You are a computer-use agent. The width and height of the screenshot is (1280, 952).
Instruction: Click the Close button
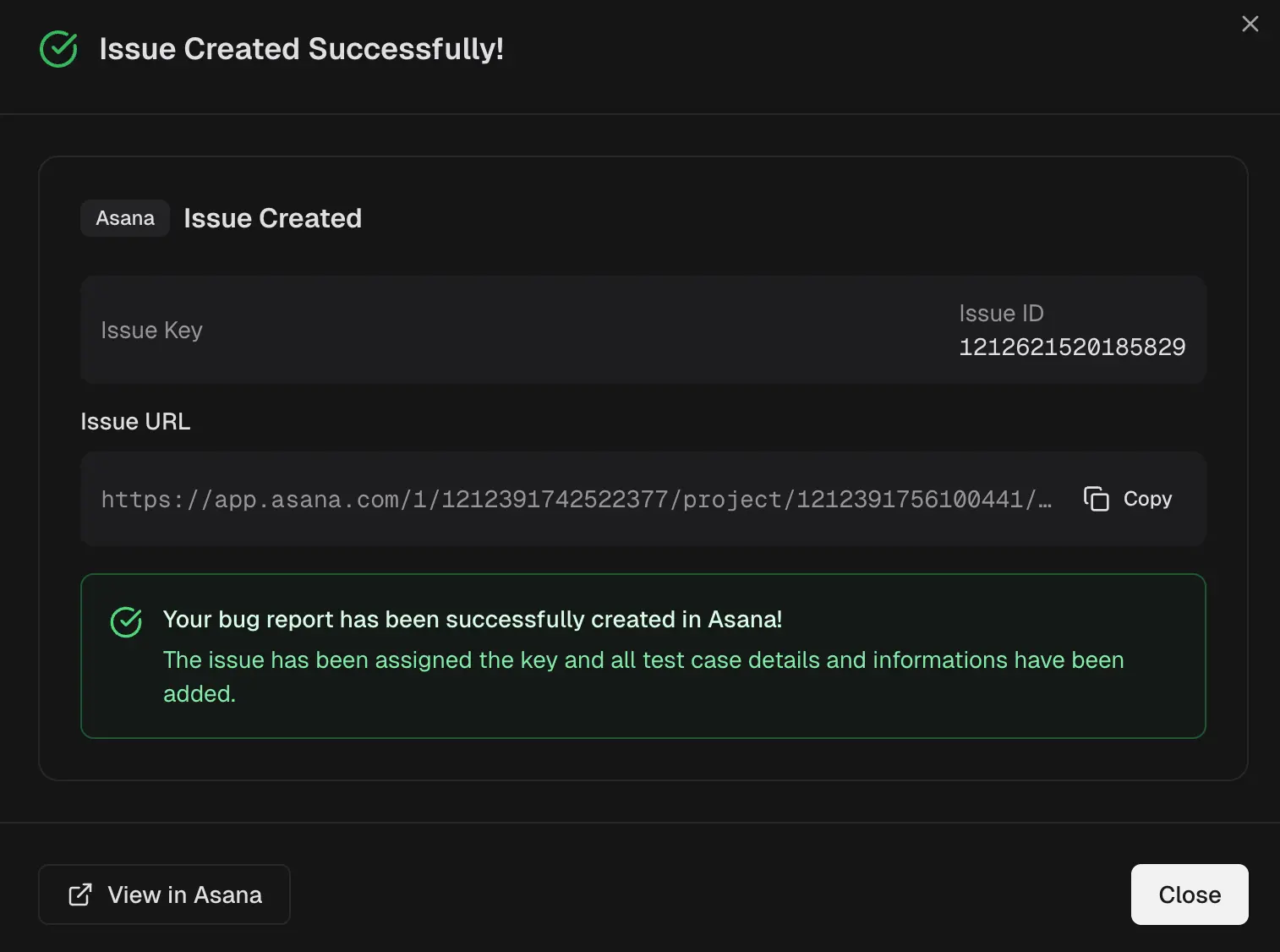point(1189,895)
